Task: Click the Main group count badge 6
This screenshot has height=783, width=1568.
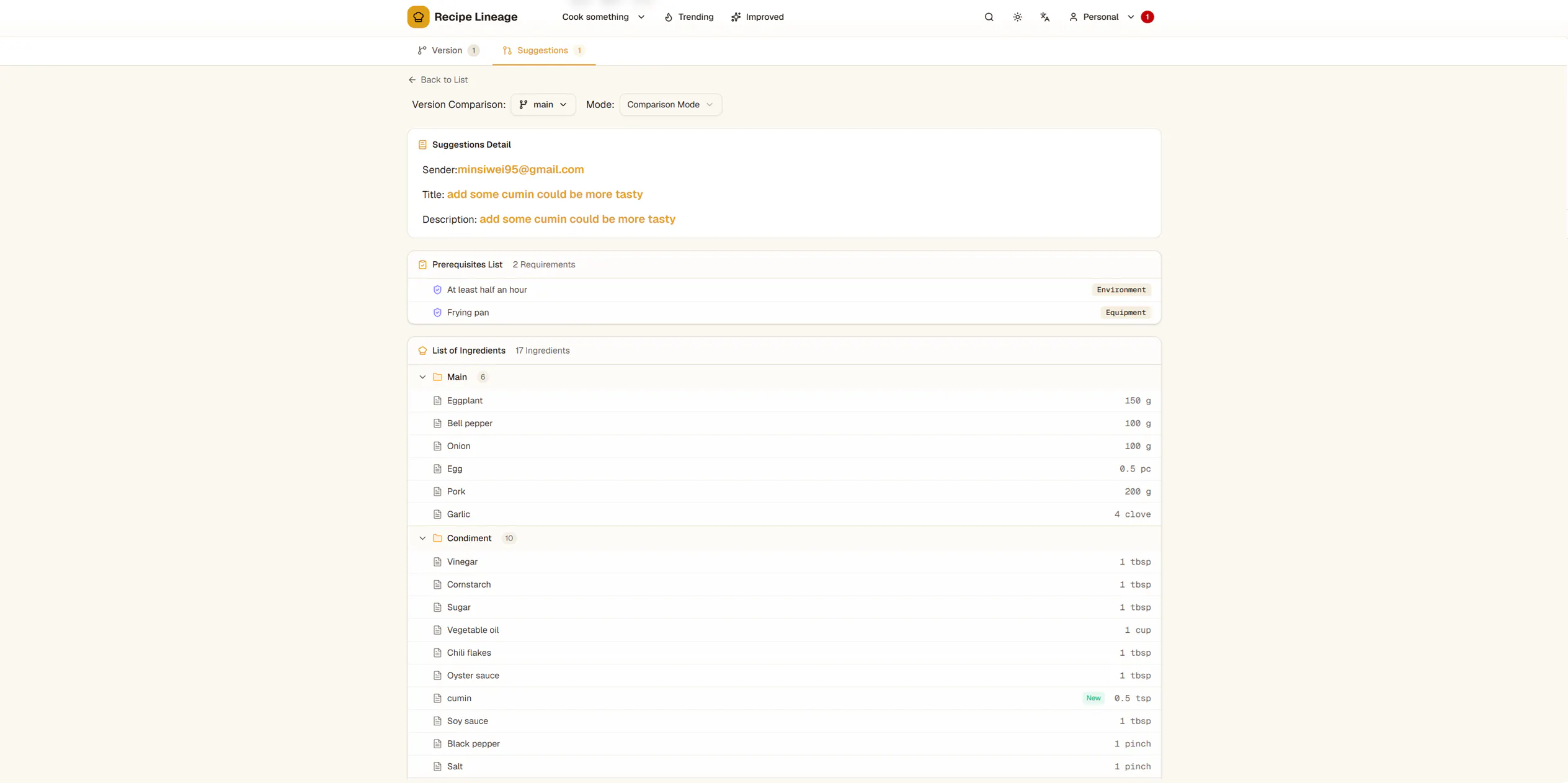Action: click(483, 377)
